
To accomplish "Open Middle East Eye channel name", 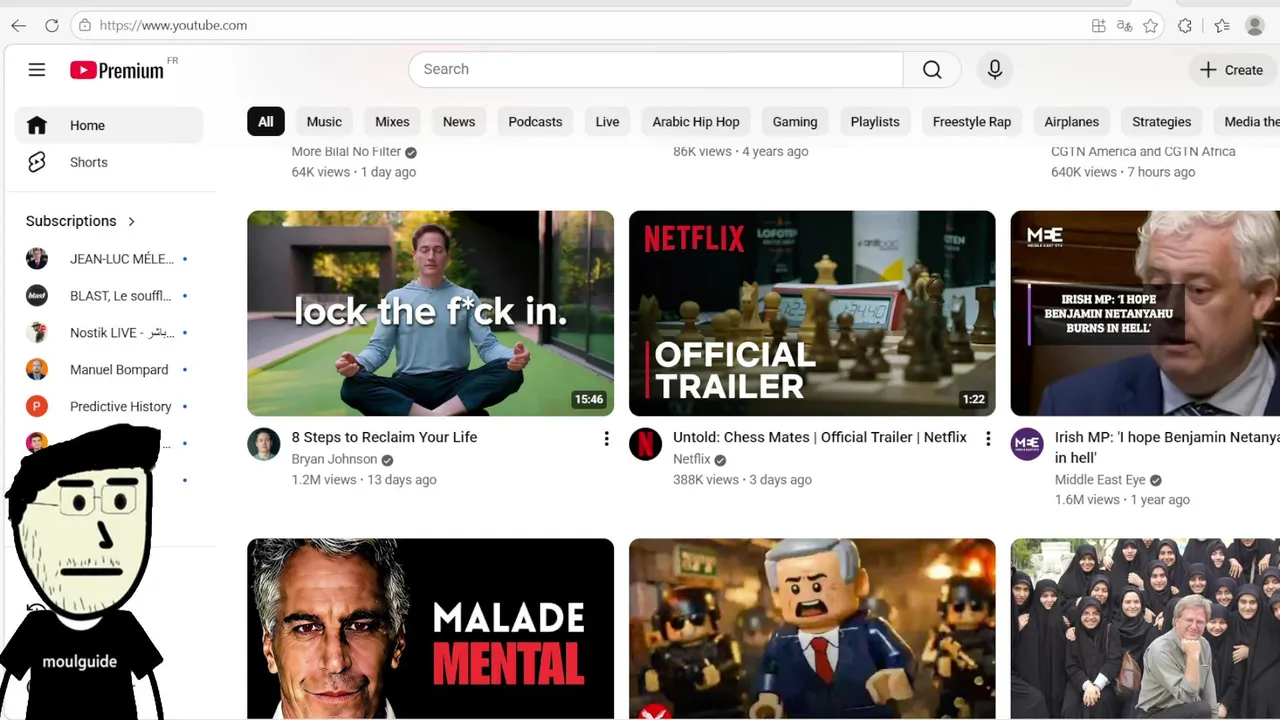I will [1100, 480].
